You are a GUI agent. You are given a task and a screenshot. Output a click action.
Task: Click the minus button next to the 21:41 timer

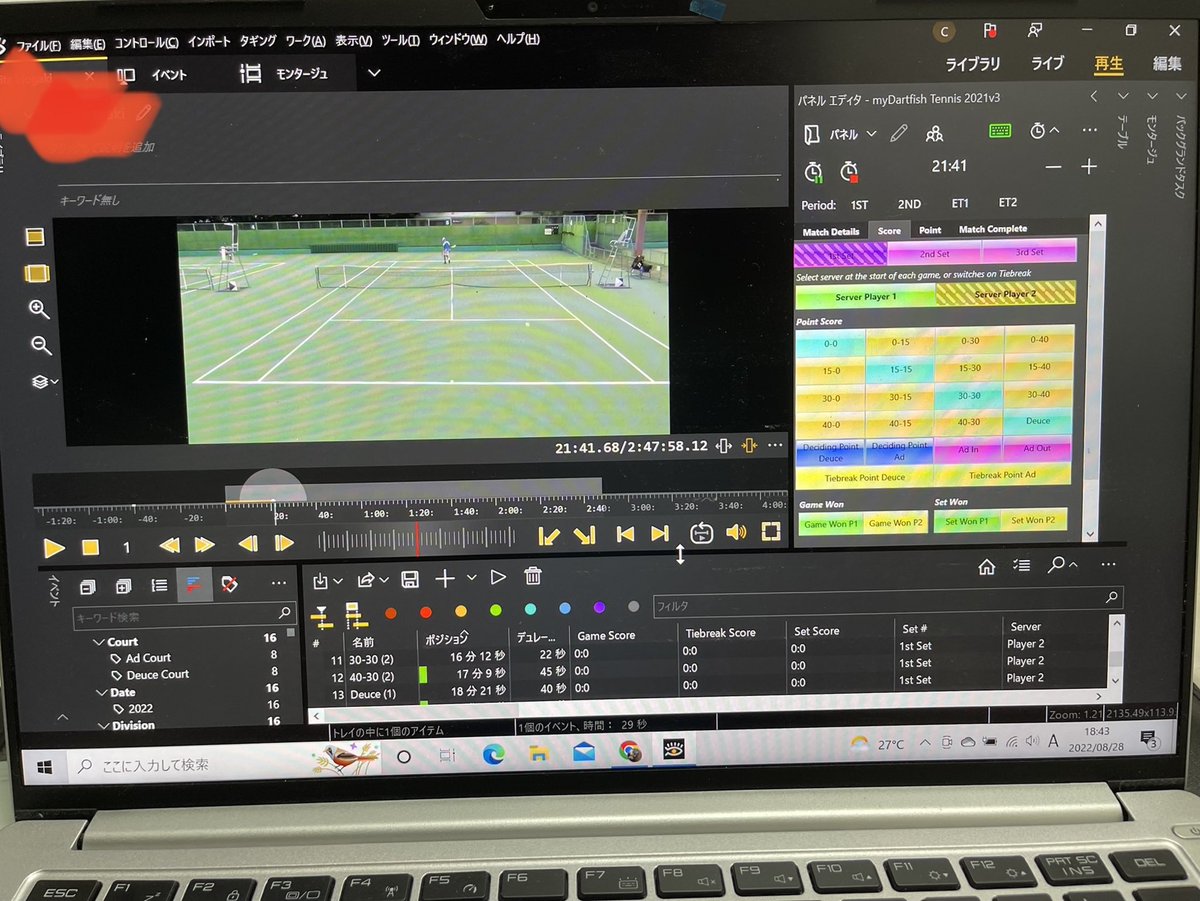1053,168
